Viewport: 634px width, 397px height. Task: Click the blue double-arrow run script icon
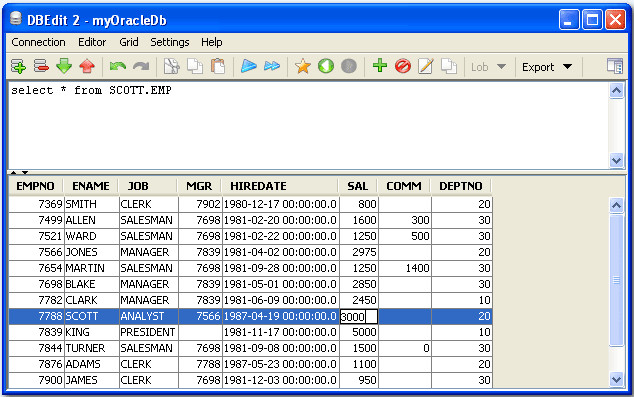pos(272,66)
